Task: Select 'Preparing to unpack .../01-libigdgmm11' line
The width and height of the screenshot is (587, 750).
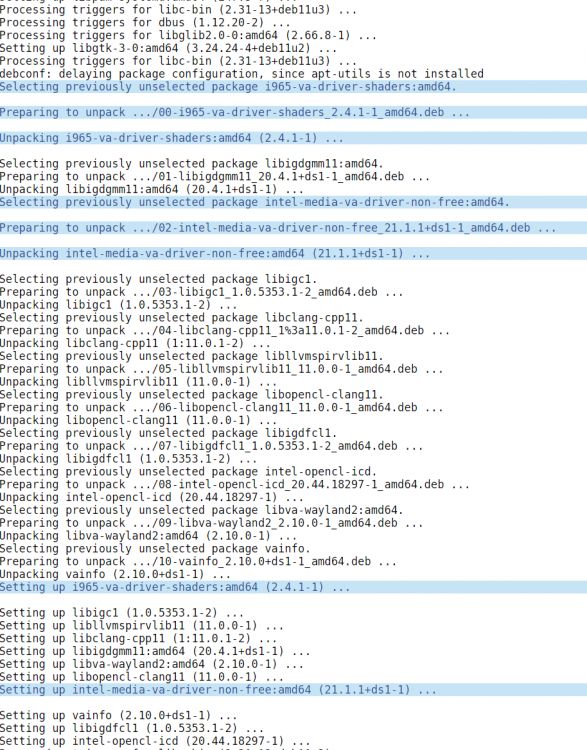Action: (215, 176)
